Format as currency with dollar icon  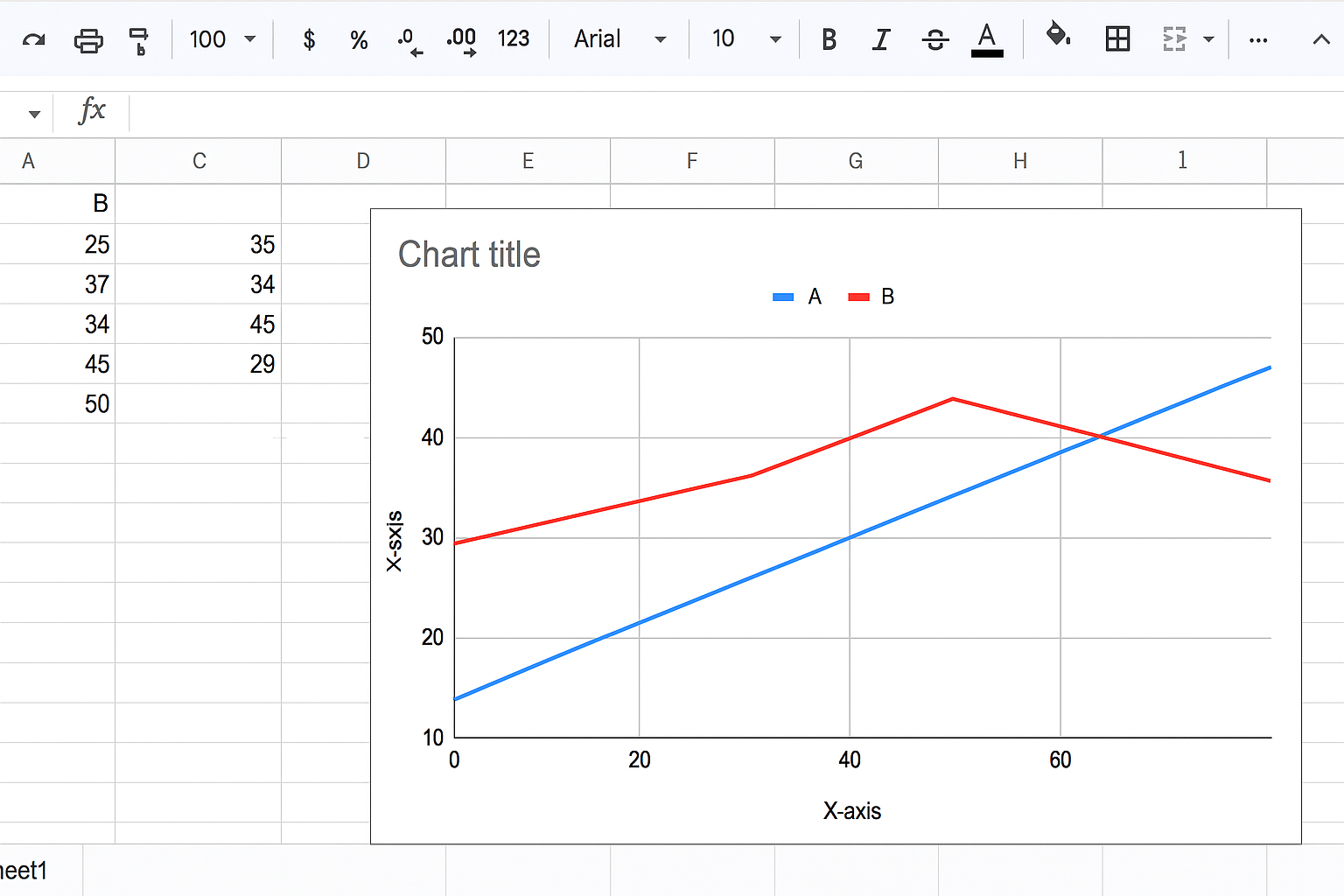click(x=309, y=39)
